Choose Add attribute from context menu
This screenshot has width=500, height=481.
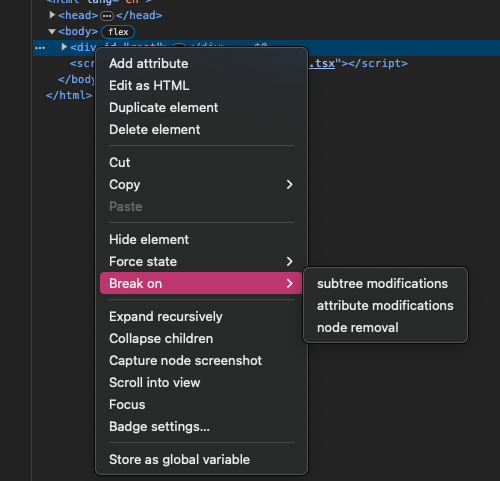click(x=201, y=63)
